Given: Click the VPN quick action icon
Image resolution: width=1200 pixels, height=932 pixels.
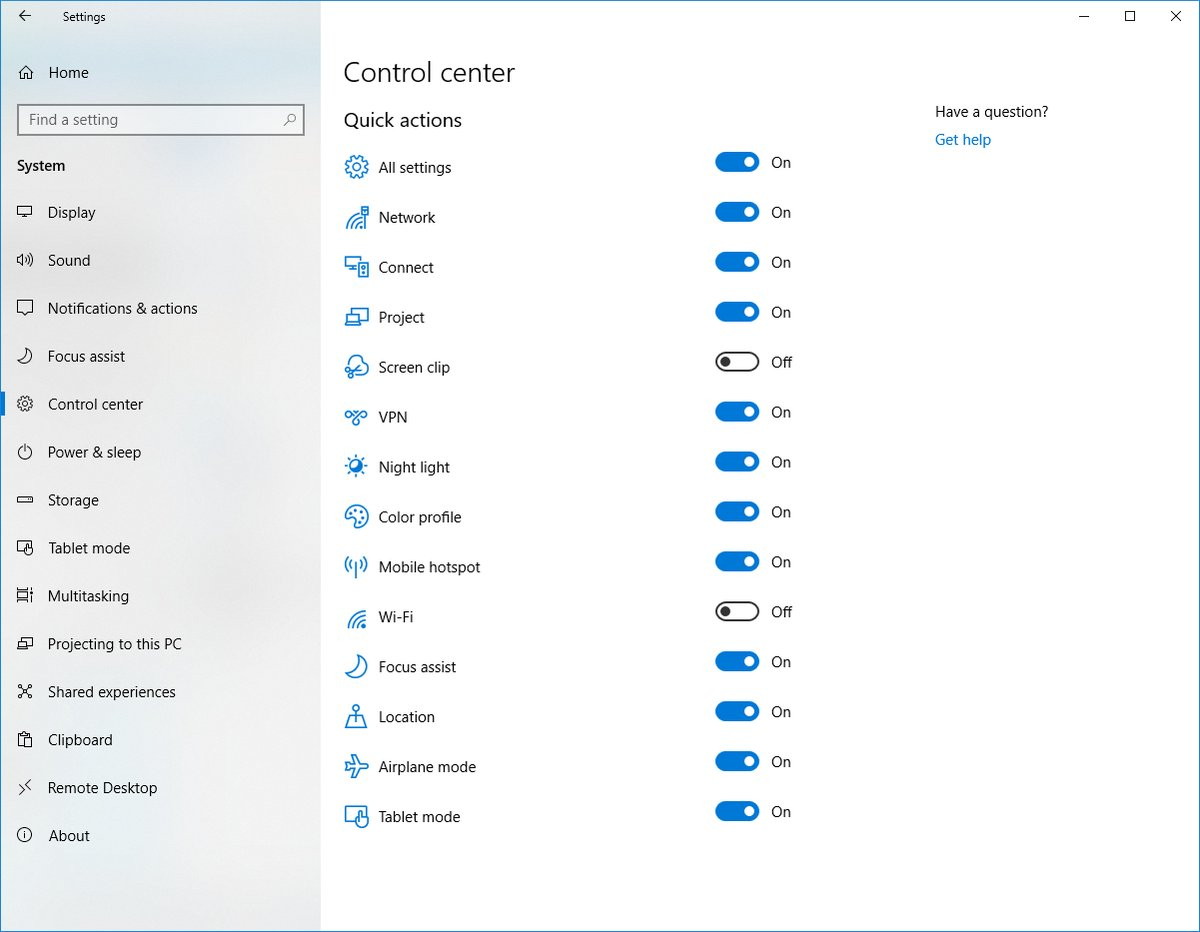Looking at the screenshot, I should point(356,417).
